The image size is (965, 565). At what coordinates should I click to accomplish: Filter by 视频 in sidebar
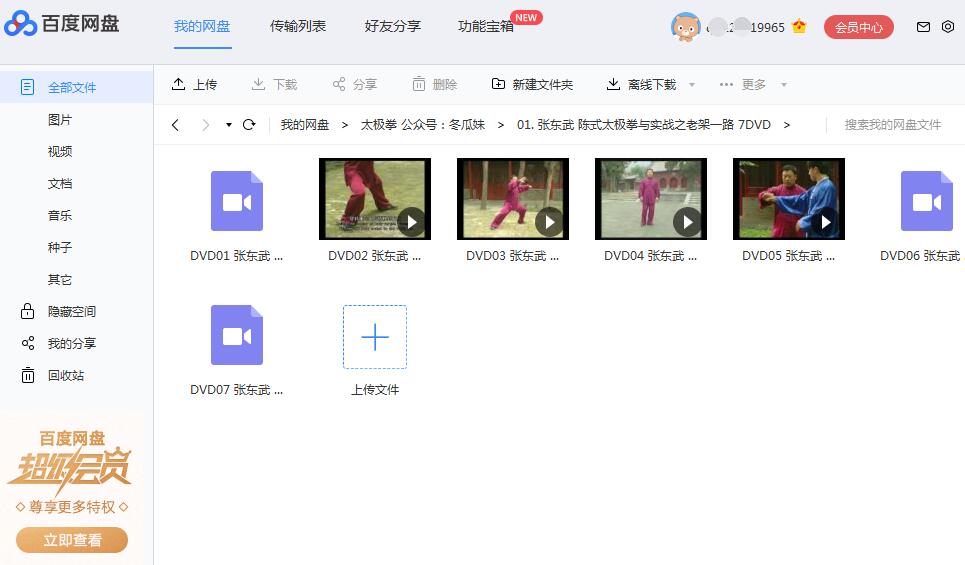60,151
